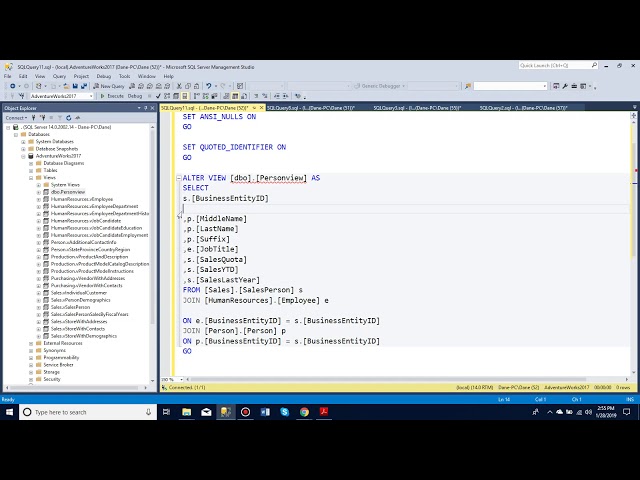The width and height of the screenshot is (640, 480).
Task: Switch to the SQLQuery2.sql tab
Action: pyautogui.click(x=523, y=108)
